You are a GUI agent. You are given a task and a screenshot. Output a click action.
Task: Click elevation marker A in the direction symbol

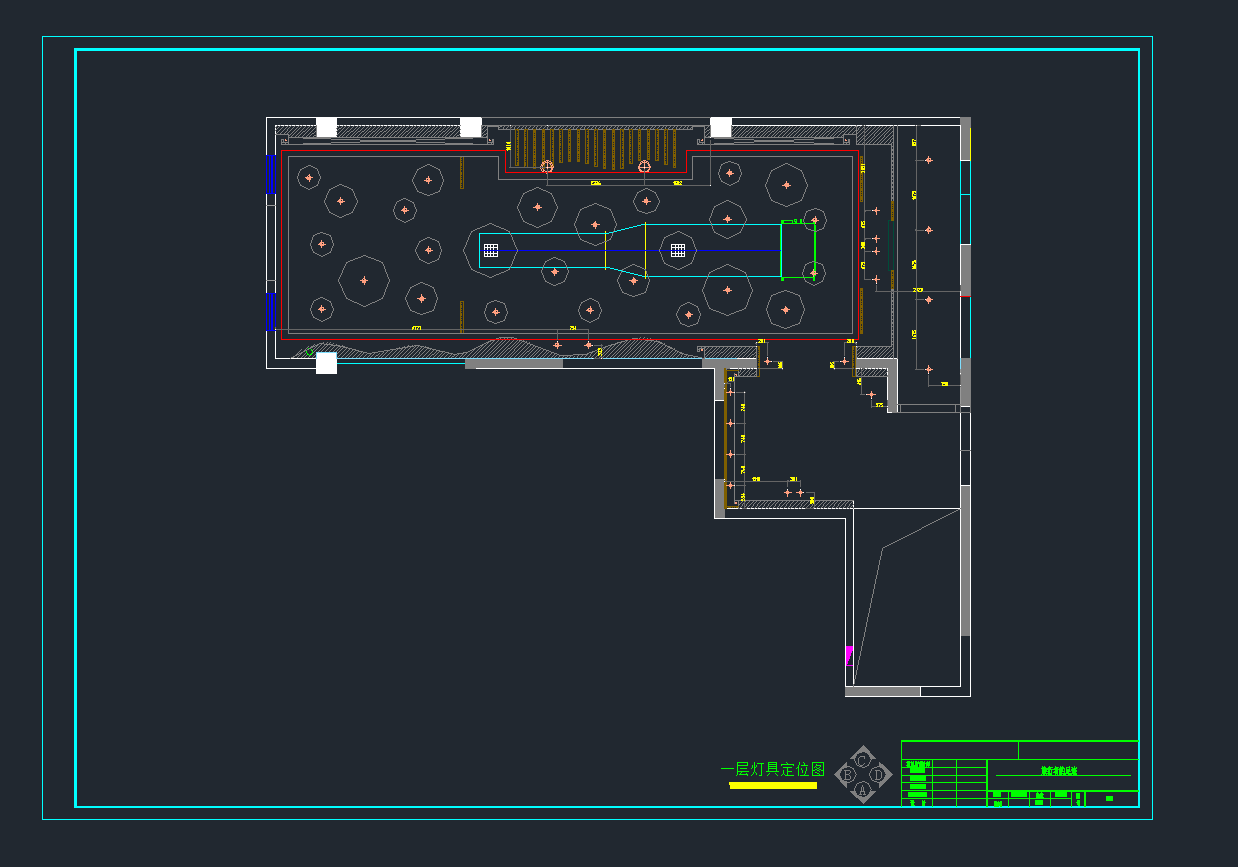tap(863, 790)
